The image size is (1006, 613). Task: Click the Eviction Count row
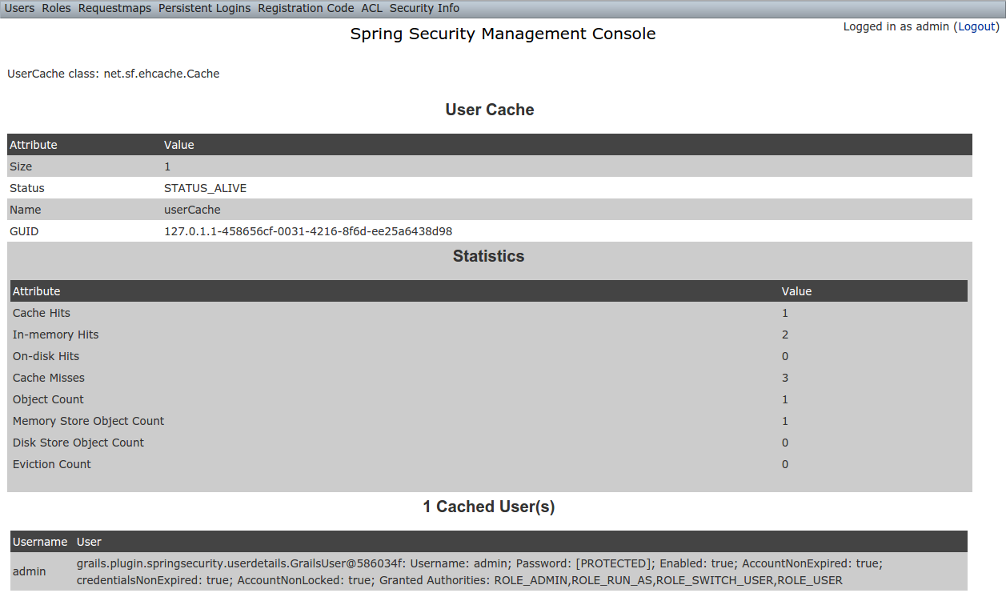click(x=51, y=463)
